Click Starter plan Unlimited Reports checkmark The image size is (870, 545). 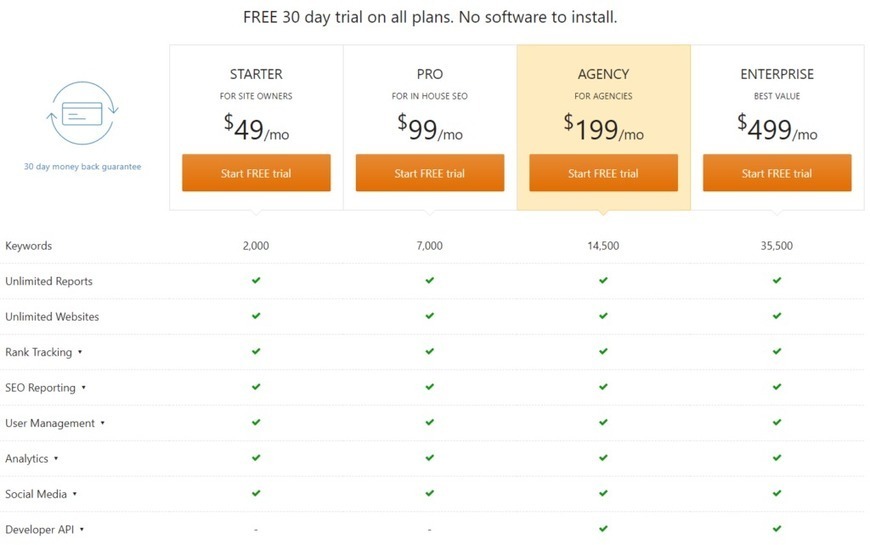(256, 280)
